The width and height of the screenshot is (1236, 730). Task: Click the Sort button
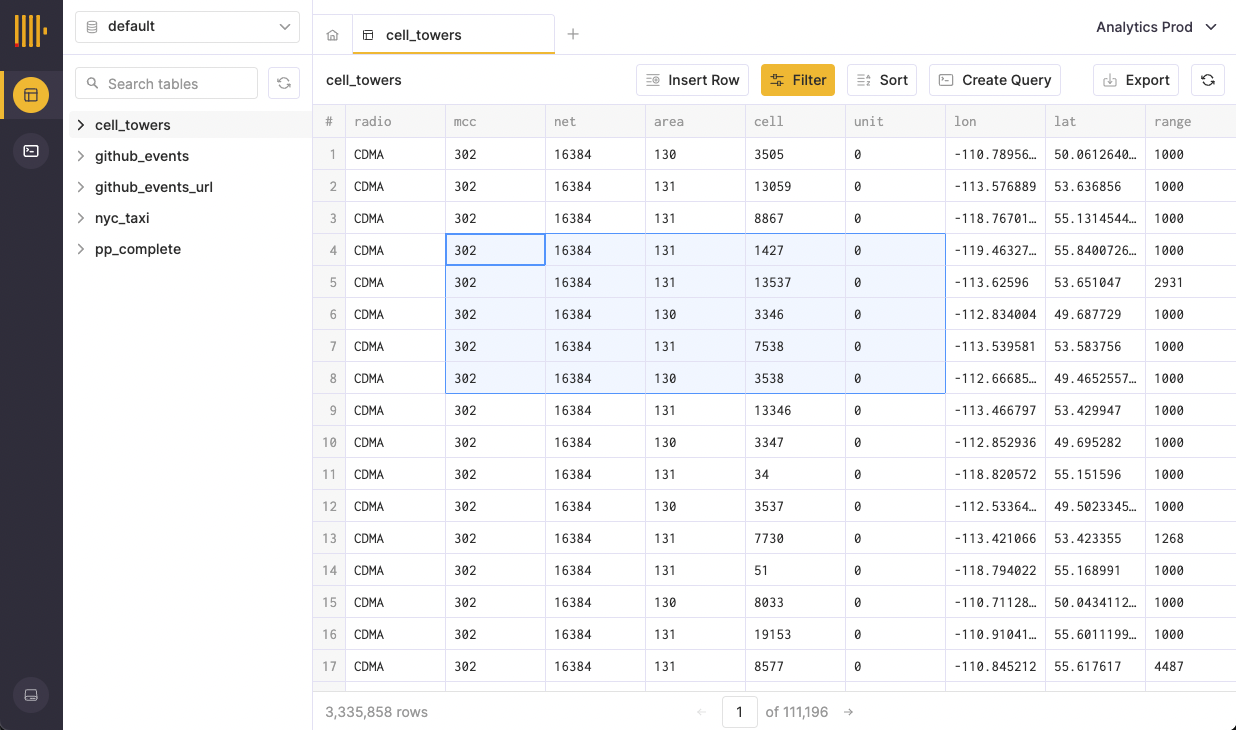click(x=882, y=80)
